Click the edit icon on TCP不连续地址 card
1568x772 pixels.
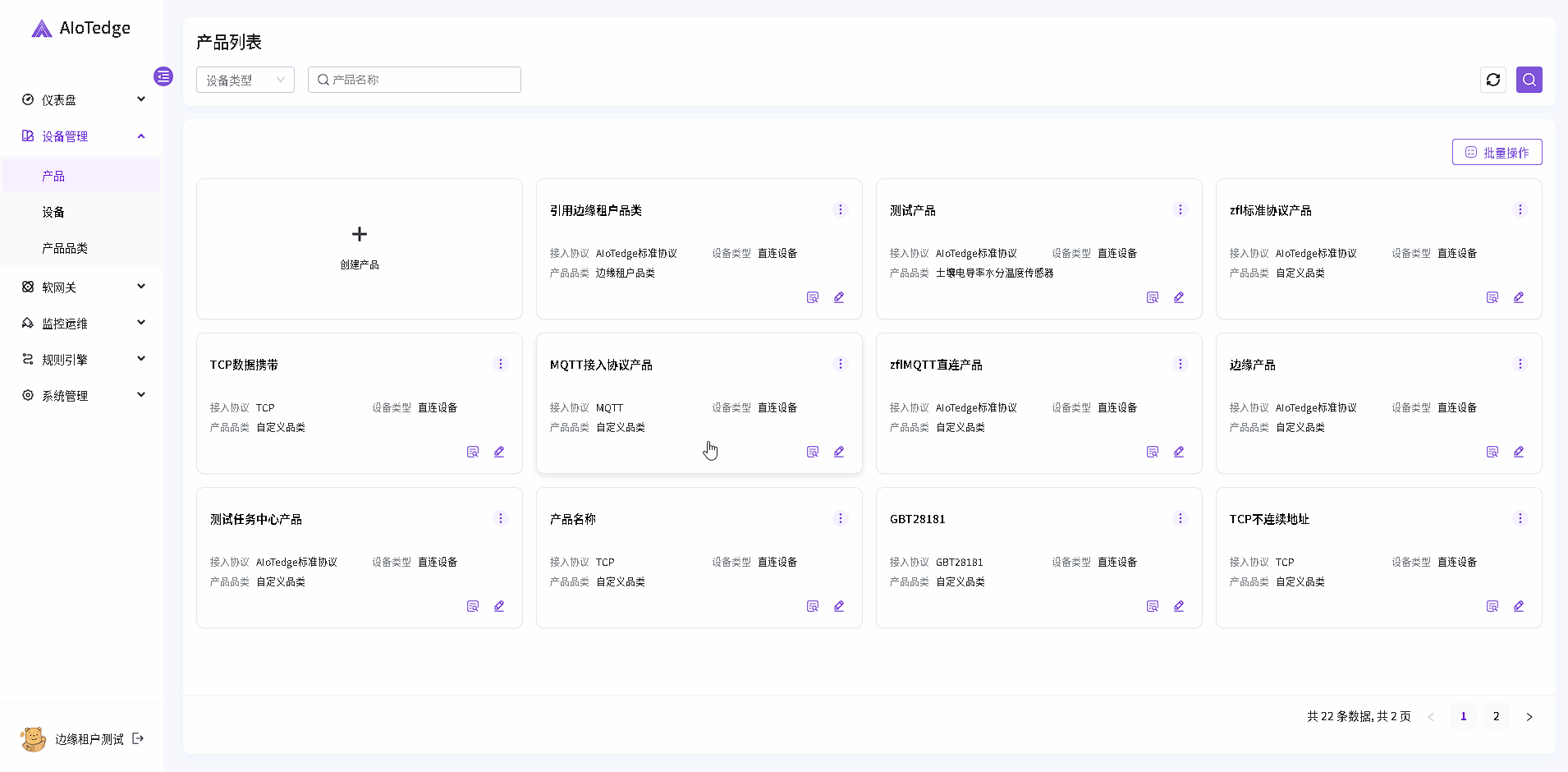tap(1518, 606)
